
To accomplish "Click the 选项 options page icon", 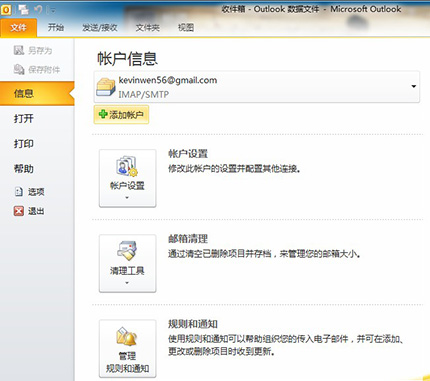I will (x=19, y=192).
